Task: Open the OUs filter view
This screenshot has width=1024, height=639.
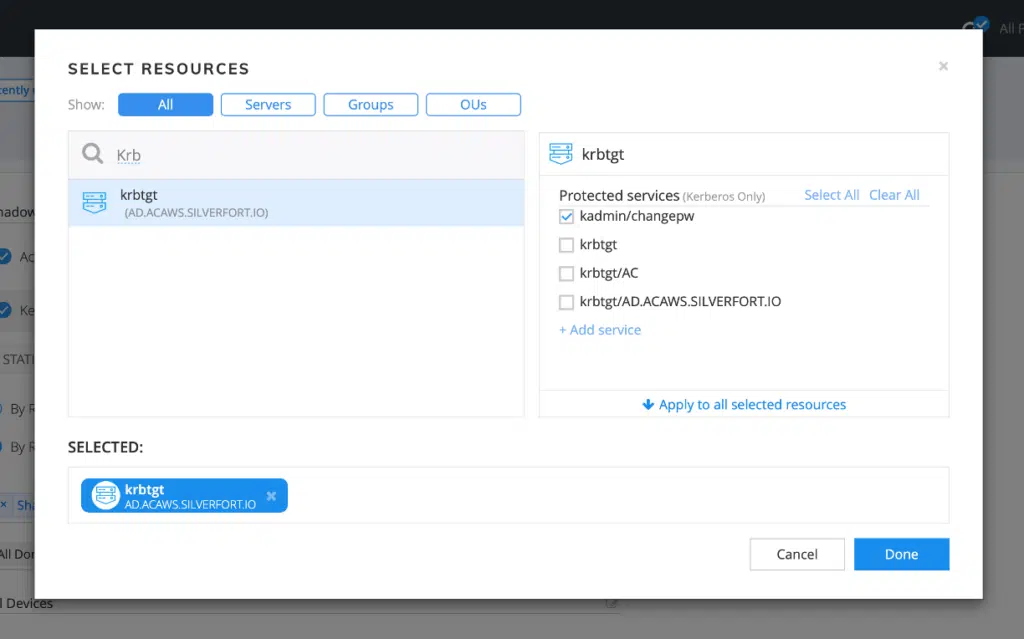Action: pos(473,104)
